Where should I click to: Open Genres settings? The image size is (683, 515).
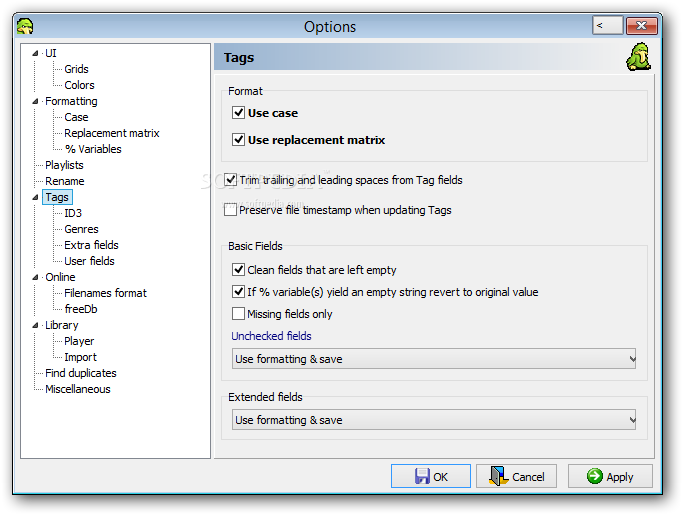pos(81,229)
